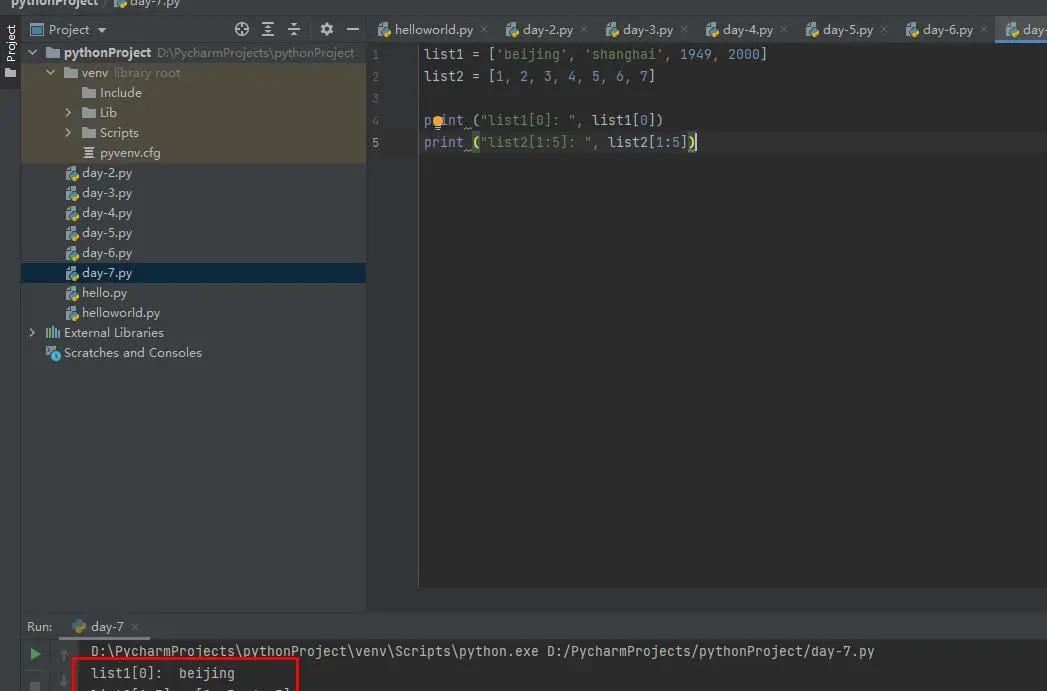Select pyvenv.cfg file in tree
This screenshot has width=1047, height=691.
[130, 153]
